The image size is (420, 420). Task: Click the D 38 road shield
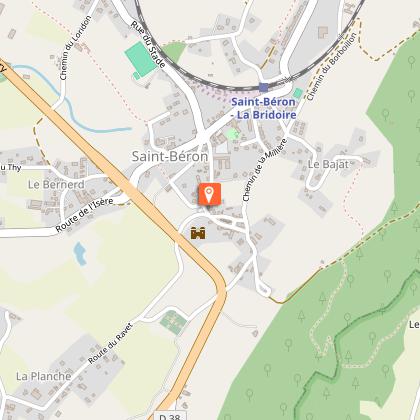pos(170,416)
